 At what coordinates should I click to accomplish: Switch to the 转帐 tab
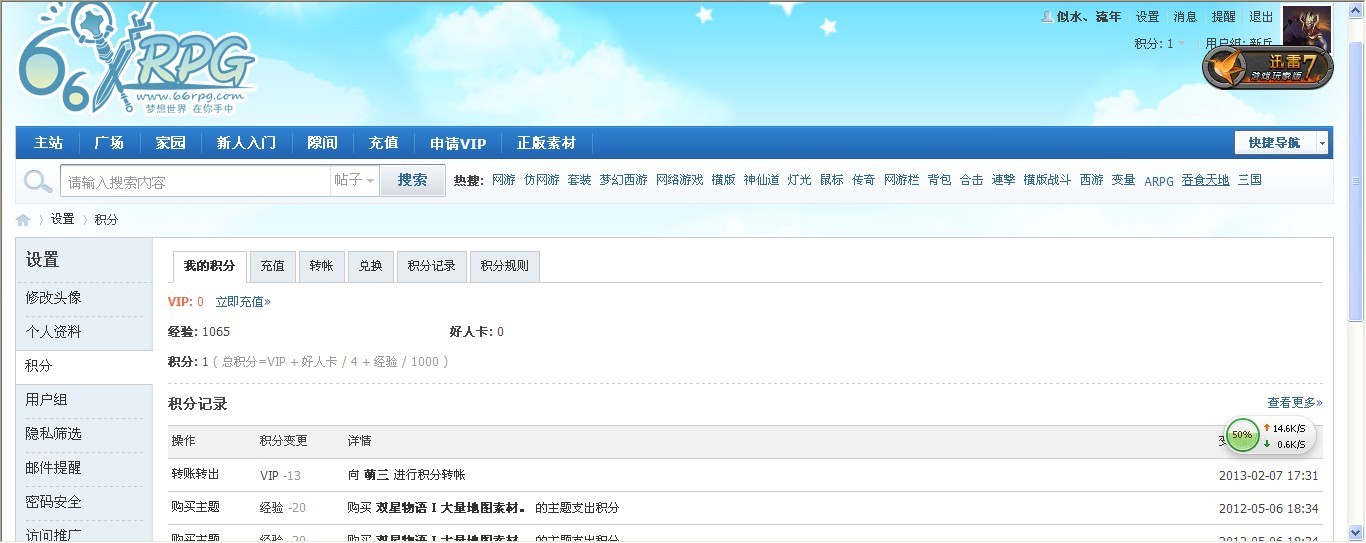pyautogui.click(x=321, y=266)
